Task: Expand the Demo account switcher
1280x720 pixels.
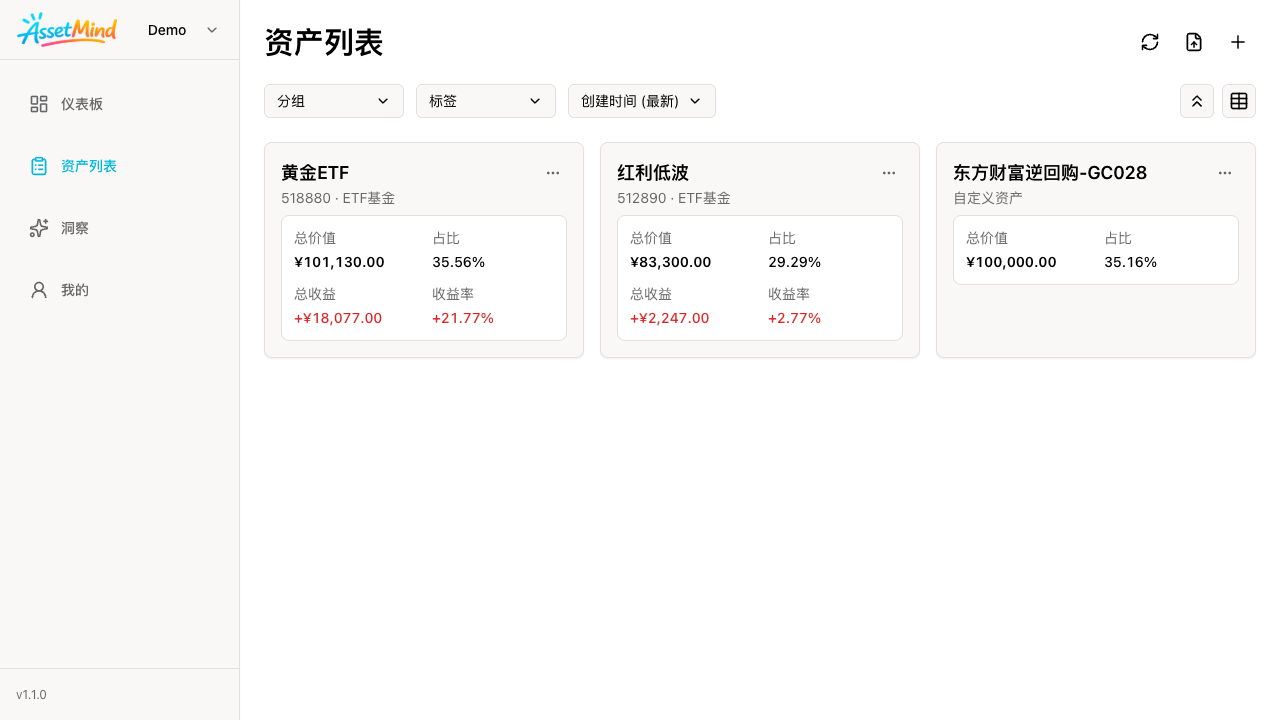Action: (183, 30)
